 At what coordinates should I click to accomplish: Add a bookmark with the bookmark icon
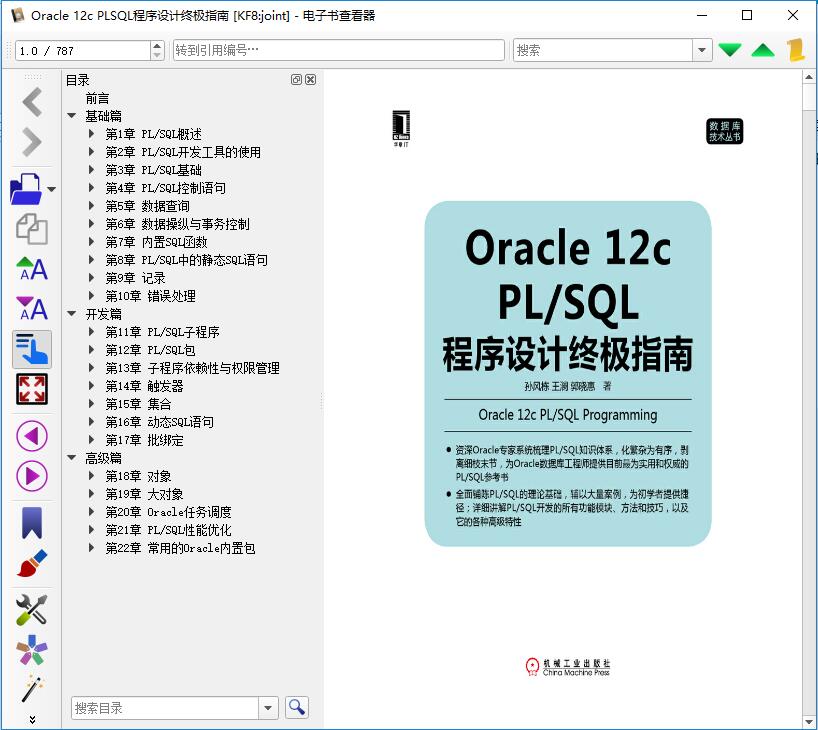32,522
